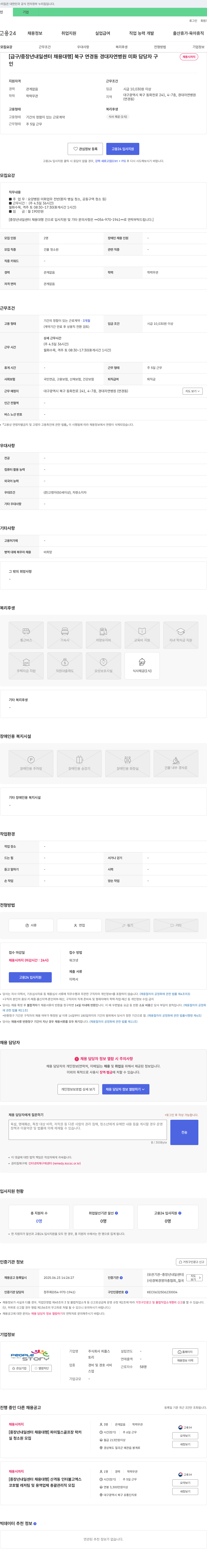Click the 장애인용 주차장 facility icon

[x=31, y=763]
